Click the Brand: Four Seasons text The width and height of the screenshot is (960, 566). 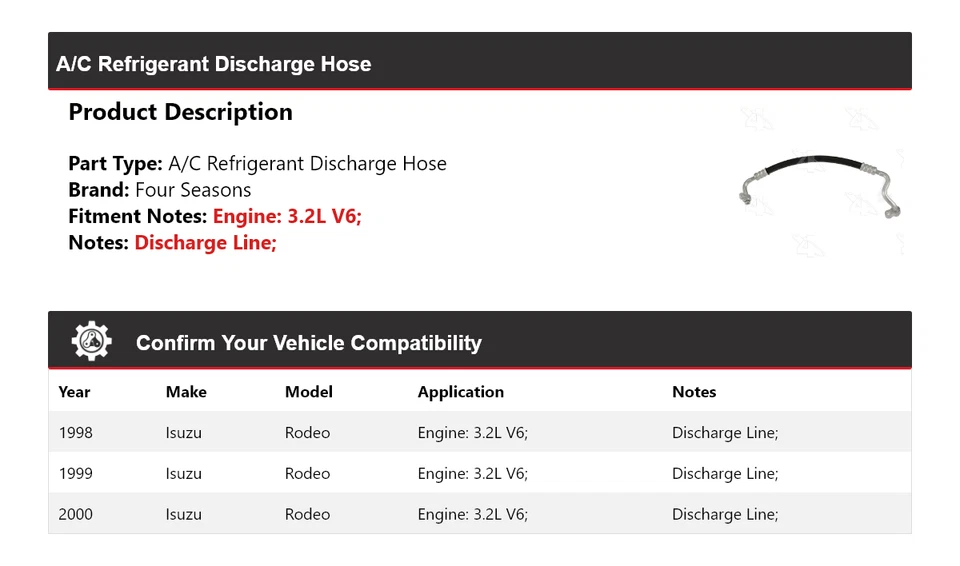160,190
